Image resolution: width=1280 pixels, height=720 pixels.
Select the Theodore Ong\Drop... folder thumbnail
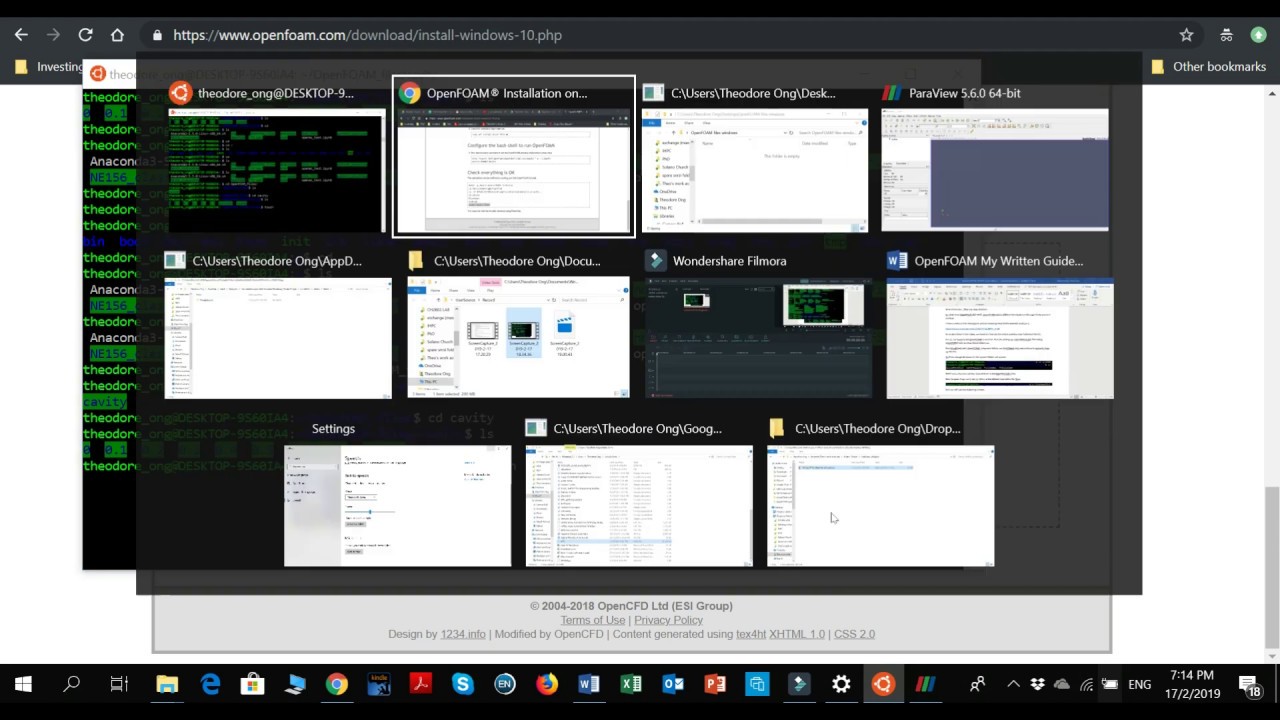point(881,506)
